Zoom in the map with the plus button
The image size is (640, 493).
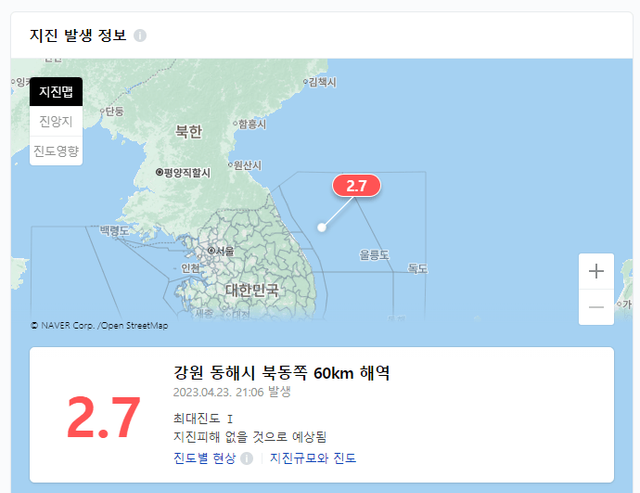coord(596,271)
